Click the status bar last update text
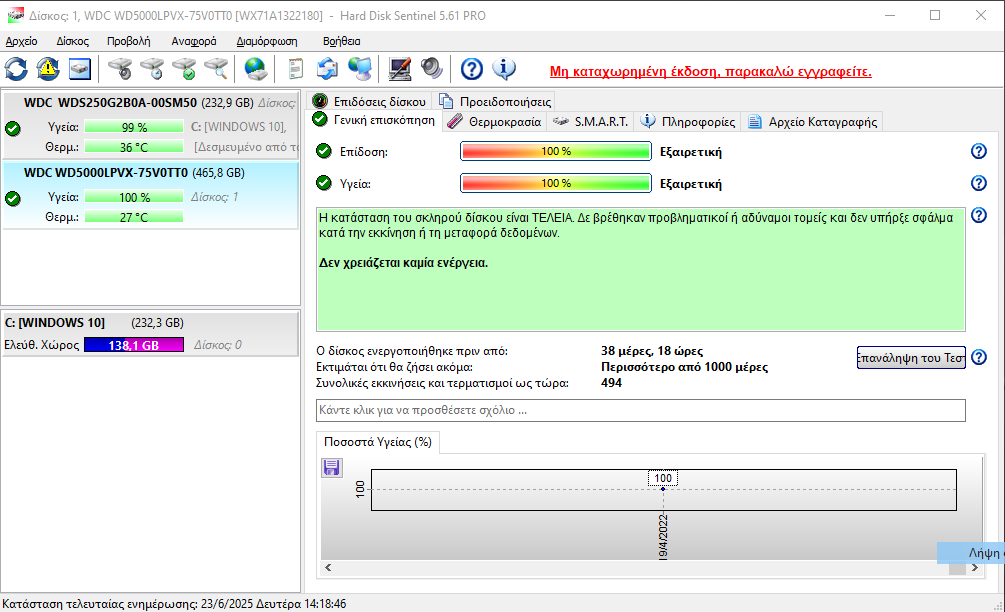Viewport: 1005px width, 612px height. (x=174, y=604)
